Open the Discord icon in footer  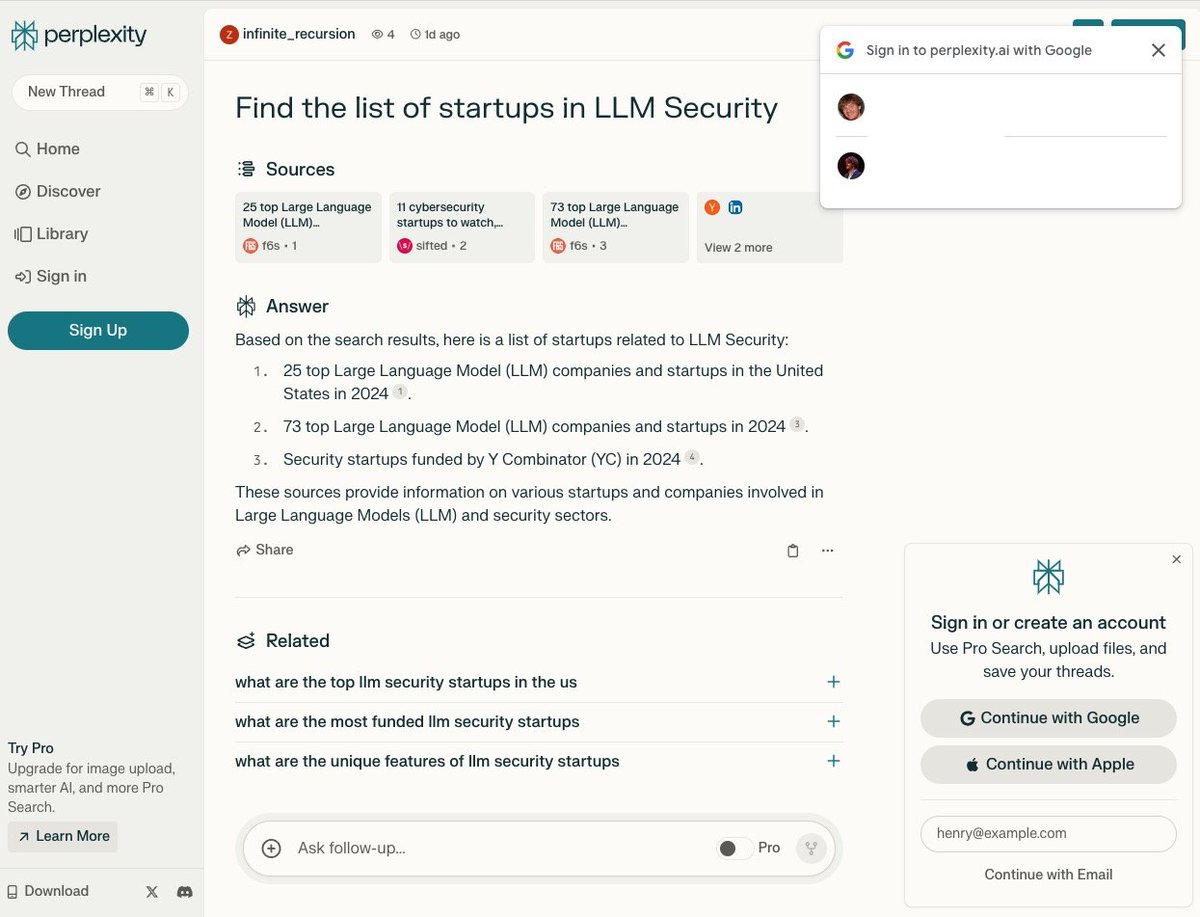pyautogui.click(x=184, y=891)
